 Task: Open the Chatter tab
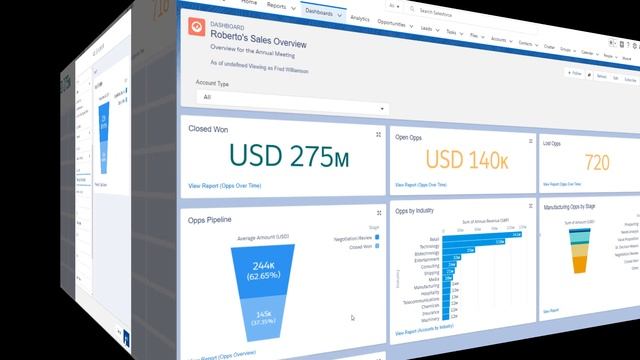click(549, 47)
